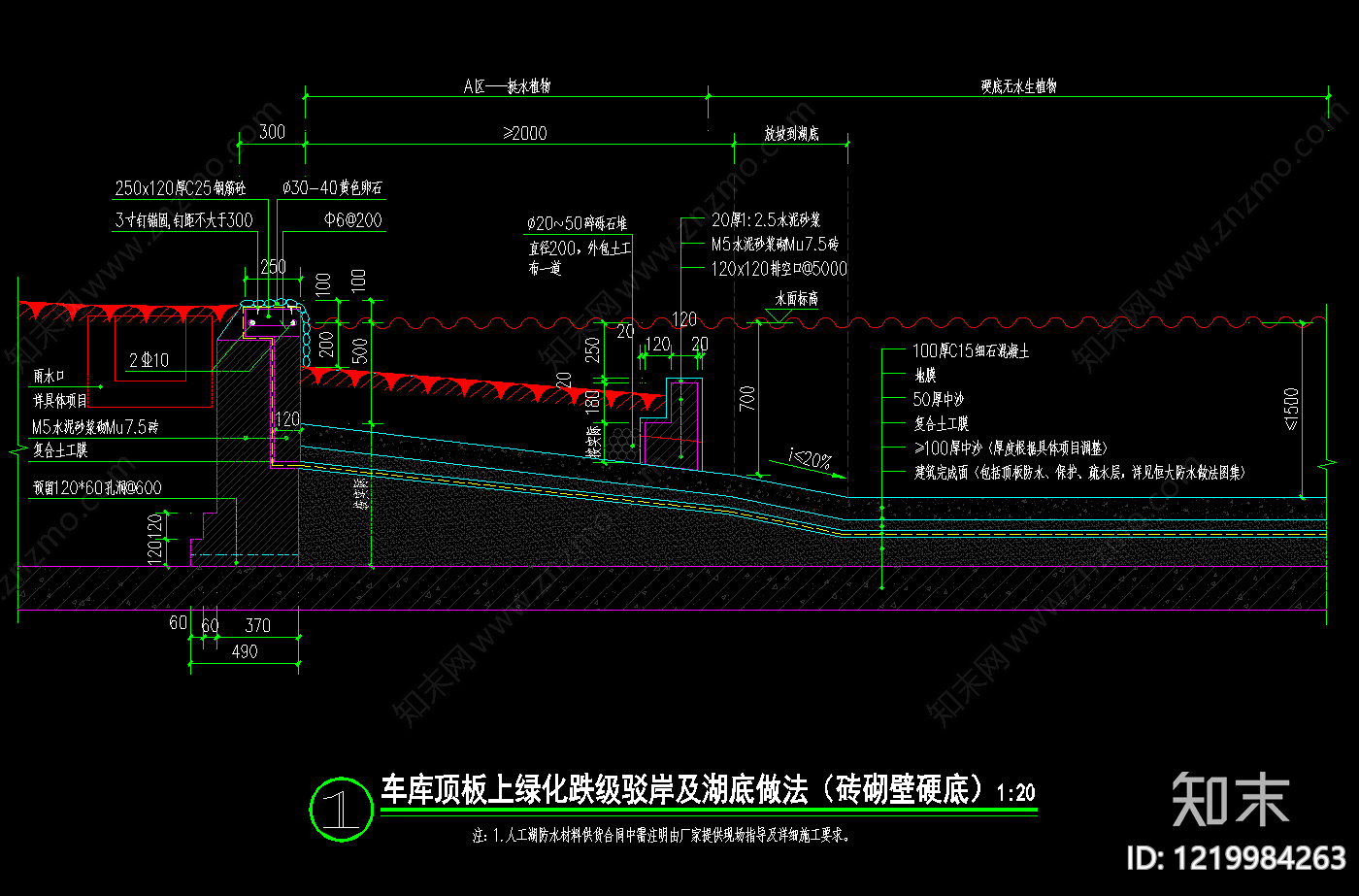Viewport: 1359px width, 896px height.
Task: Select the 1:20 scale text
Action: 1017,793
